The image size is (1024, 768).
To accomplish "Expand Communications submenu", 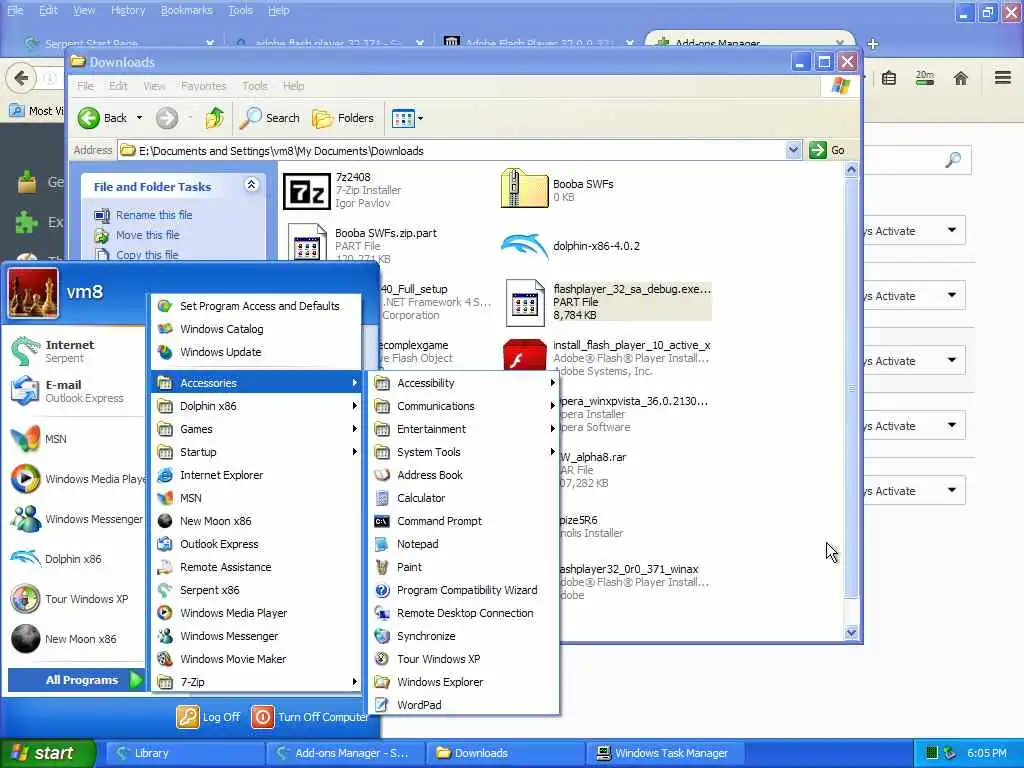I will pyautogui.click(x=464, y=406).
